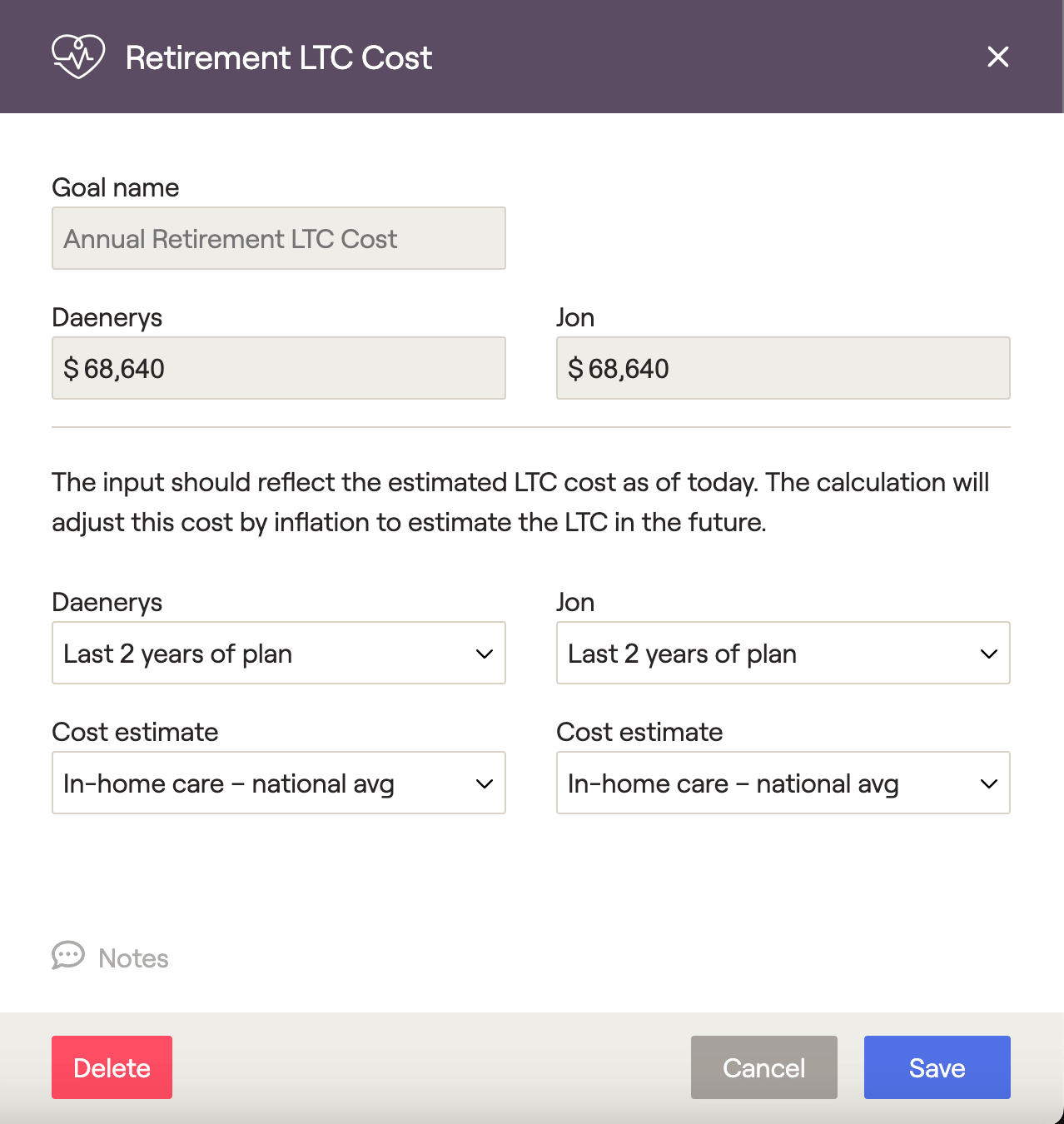
Task: Cancel the dialog changes
Action: [x=764, y=1067]
